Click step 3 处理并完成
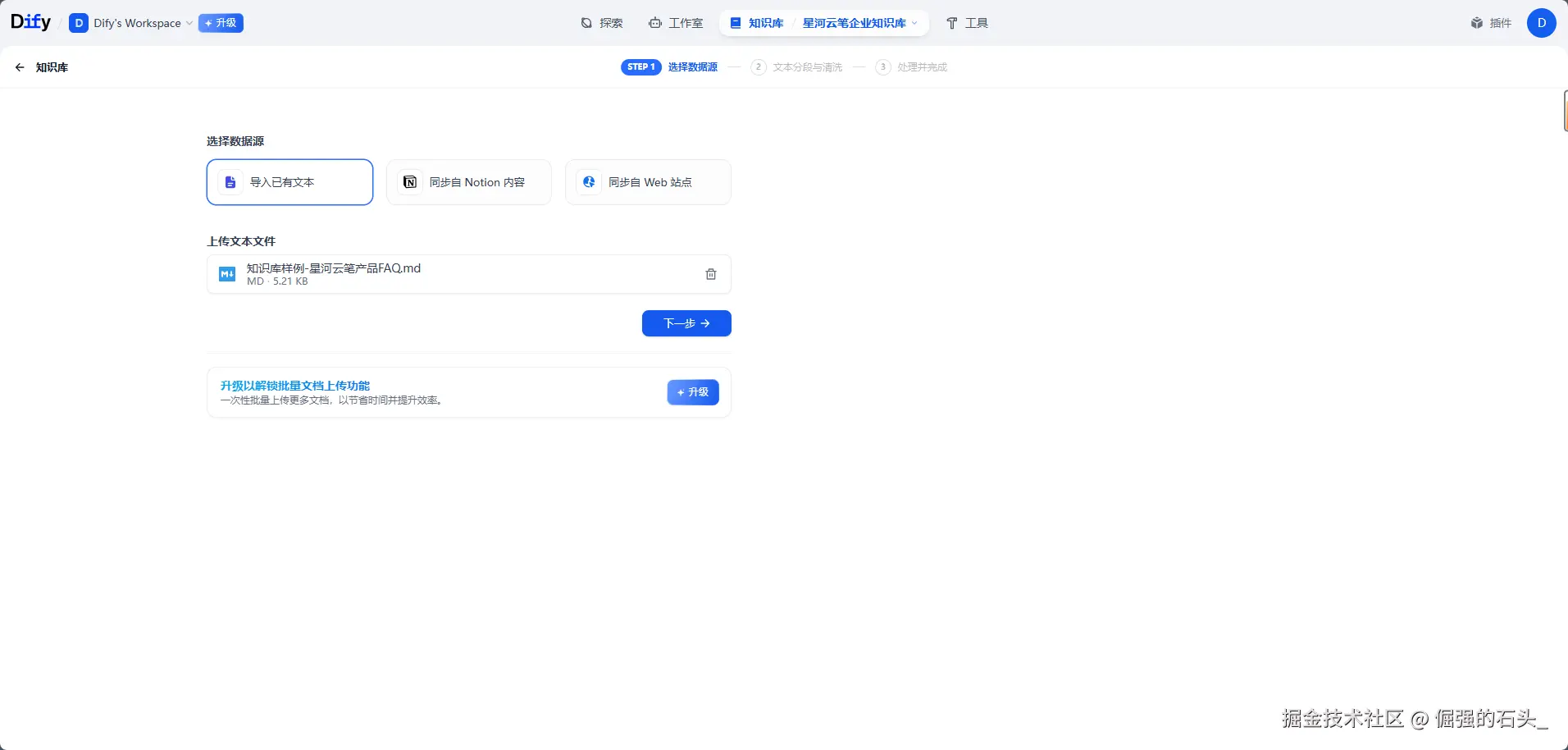This screenshot has width=1568, height=750. [x=911, y=67]
